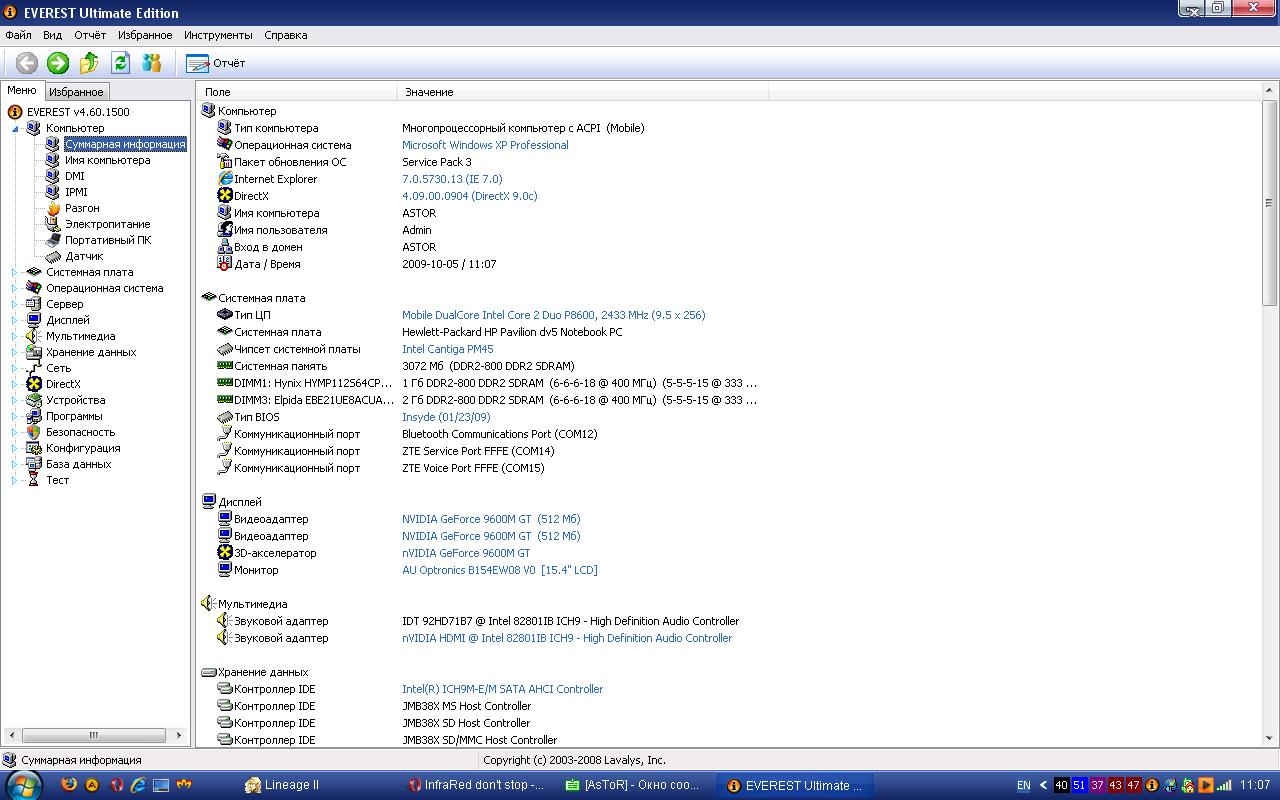Switch to InfraRed don't stop taskbar window
Image resolution: width=1280 pixels, height=800 pixels.
coord(478,785)
